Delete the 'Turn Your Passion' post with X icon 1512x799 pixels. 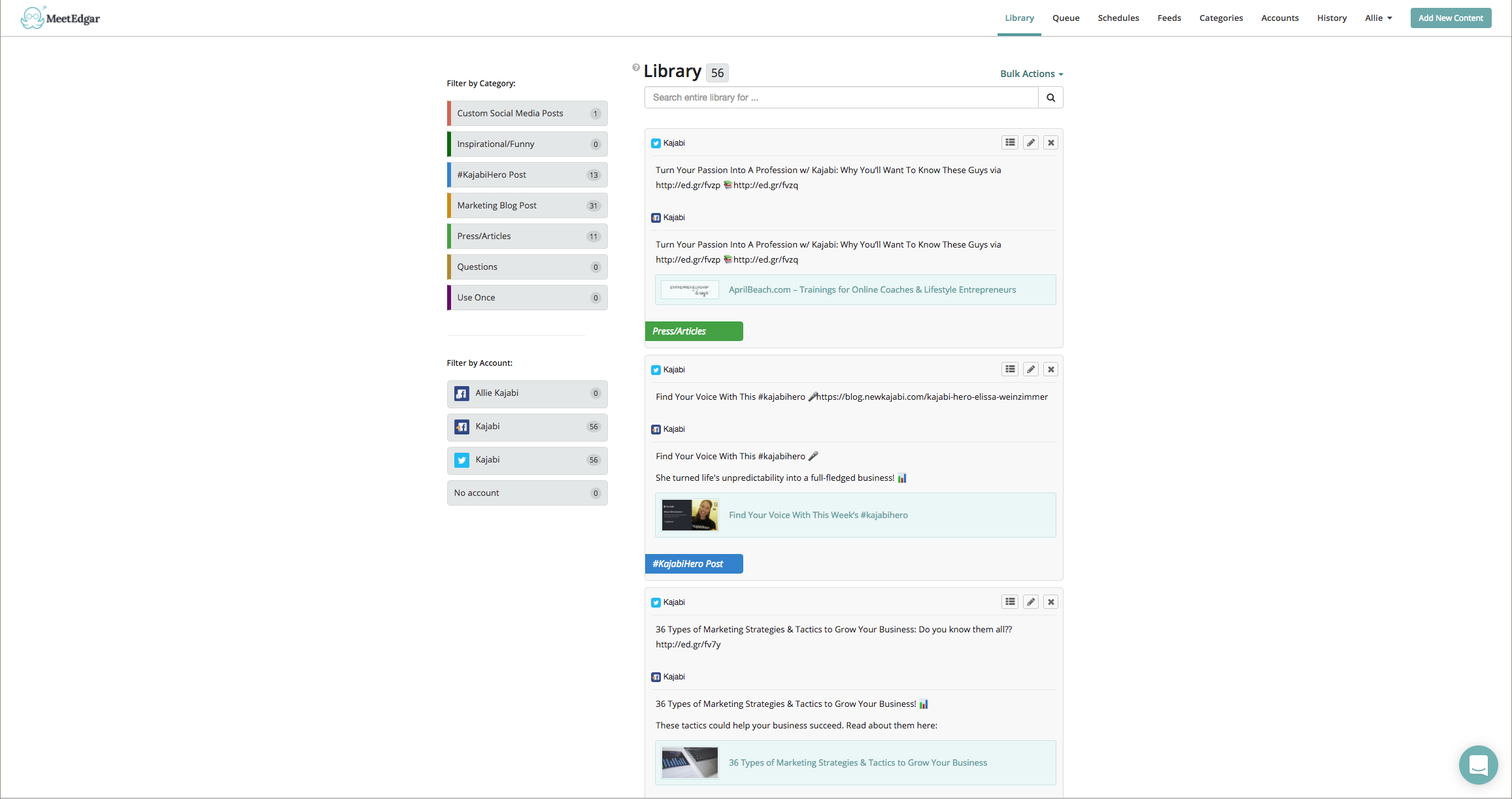point(1050,142)
